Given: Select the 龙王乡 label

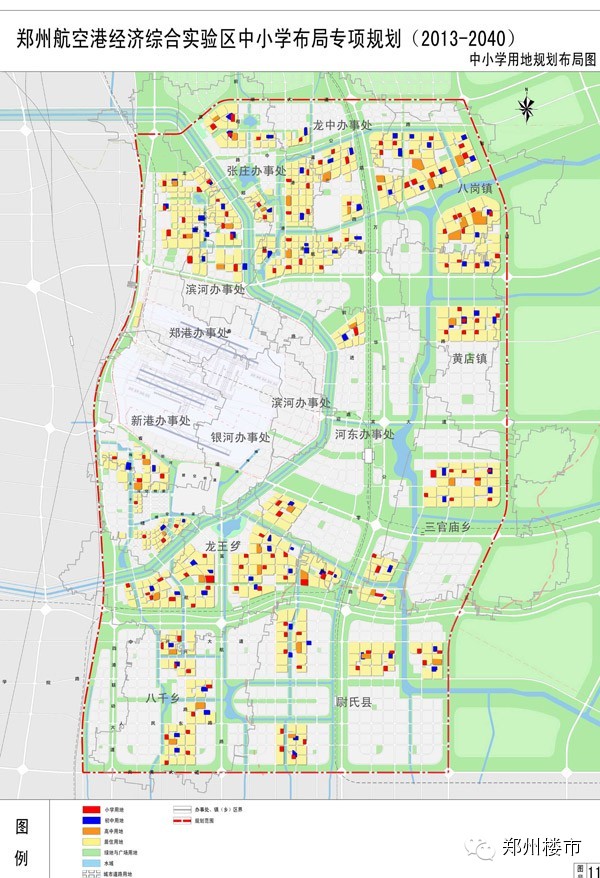Looking at the screenshot, I should pyautogui.click(x=222, y=546).
